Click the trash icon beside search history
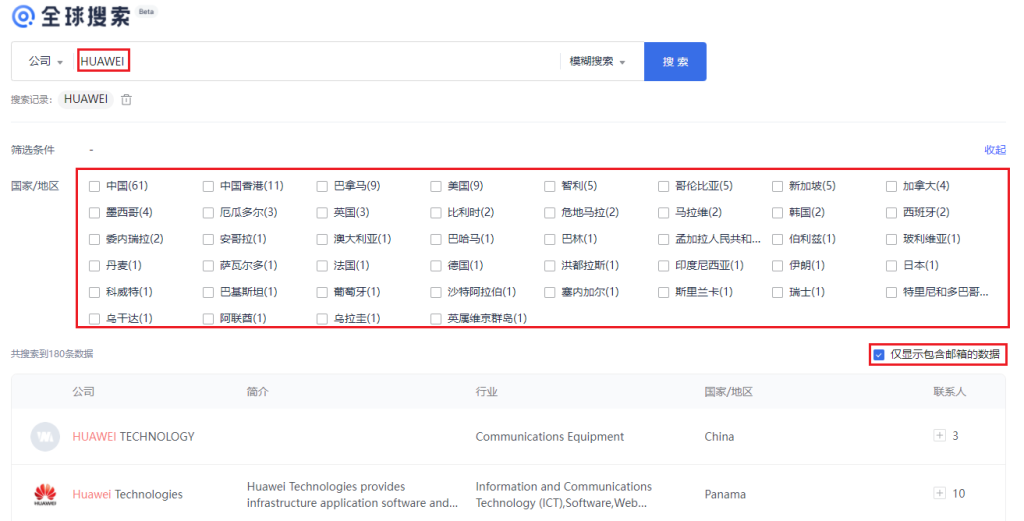 [126, 99]
